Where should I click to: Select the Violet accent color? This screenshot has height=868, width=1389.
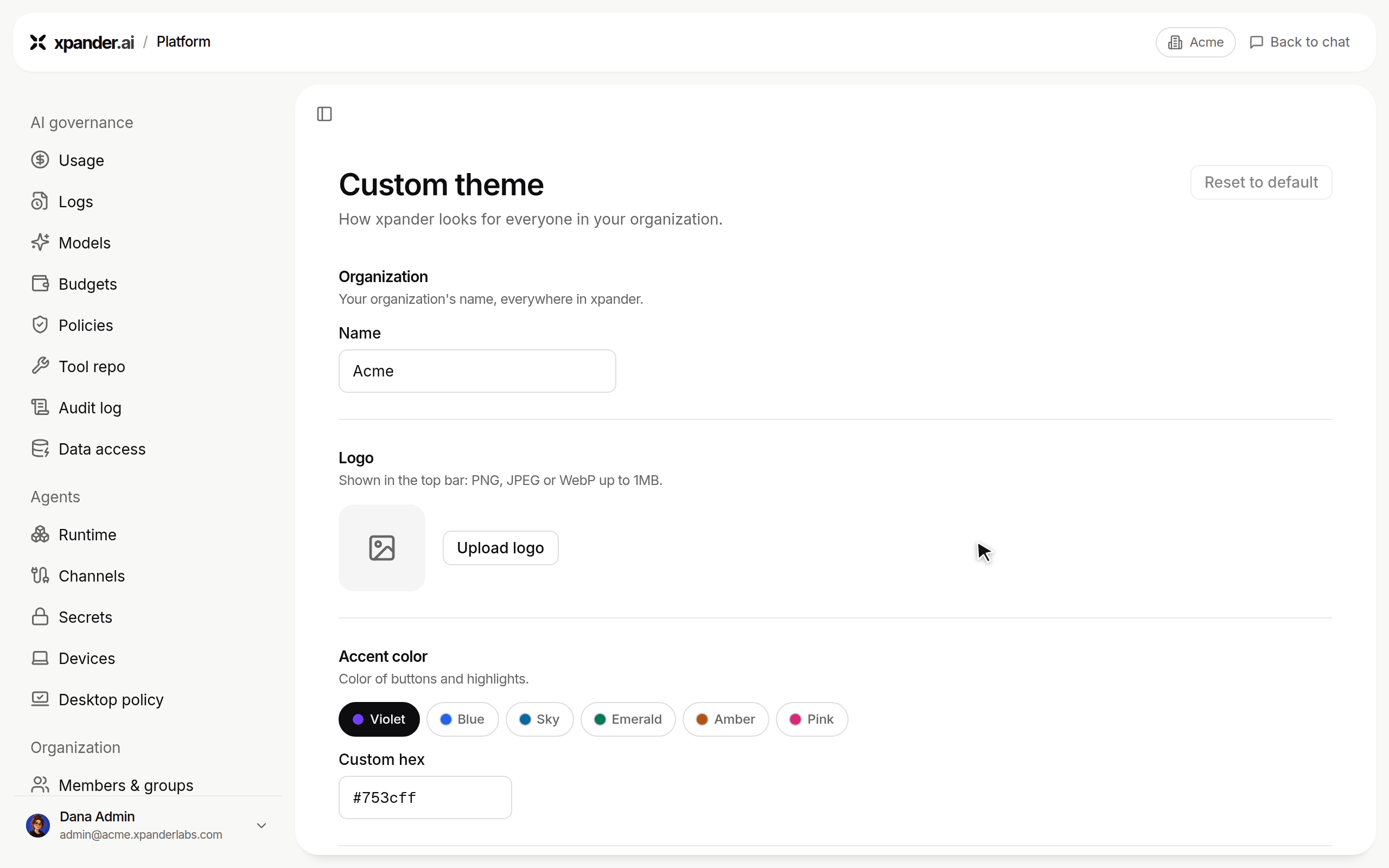coord(379,719)
